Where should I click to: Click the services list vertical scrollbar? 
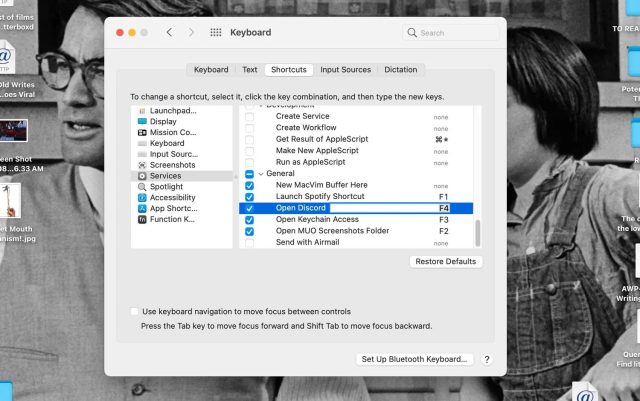pos(478,233)
